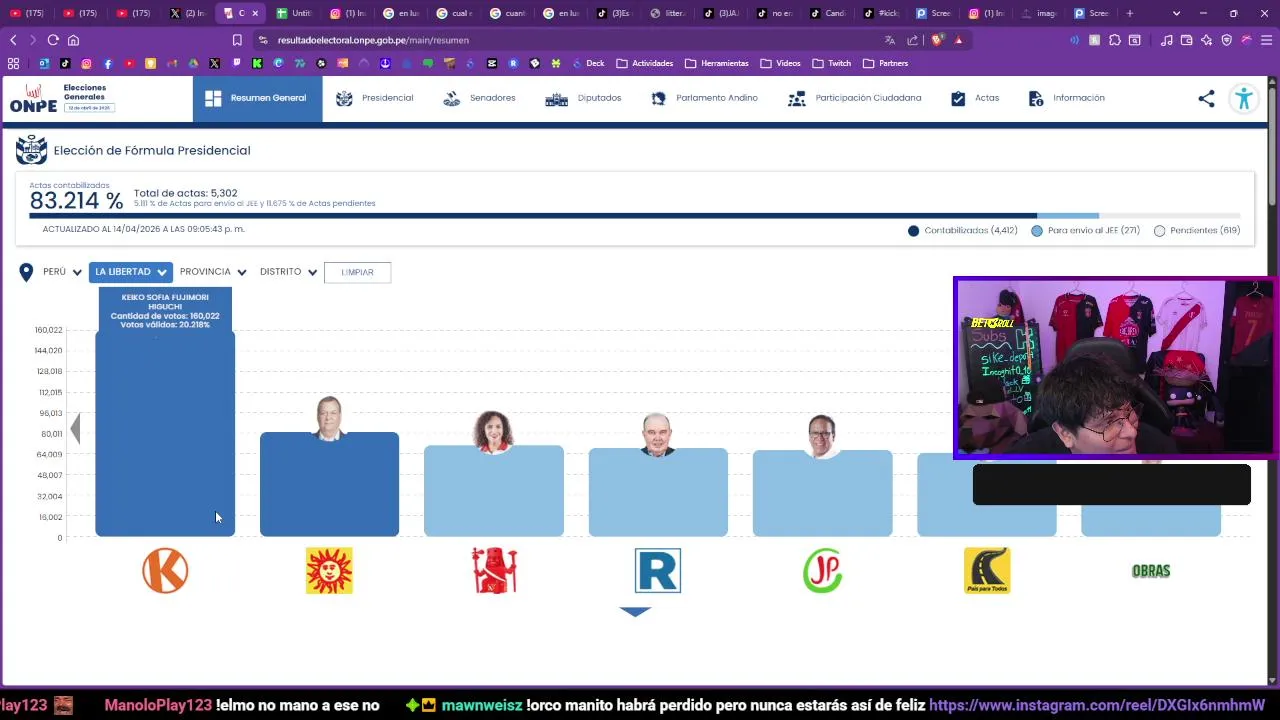Click the streamer webcam overlay
The height and width of the screenshot is (720, 1280).
coord(1116,367)
